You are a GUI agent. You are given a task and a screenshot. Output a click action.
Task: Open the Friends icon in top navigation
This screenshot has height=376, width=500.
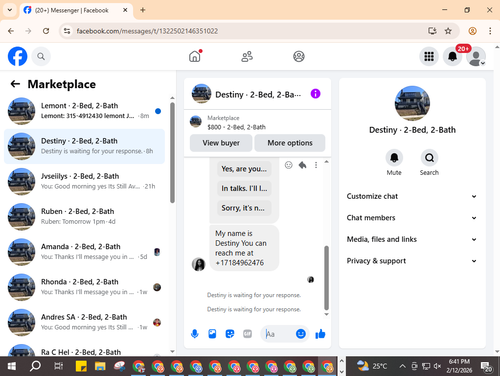(x=247, y=56)
